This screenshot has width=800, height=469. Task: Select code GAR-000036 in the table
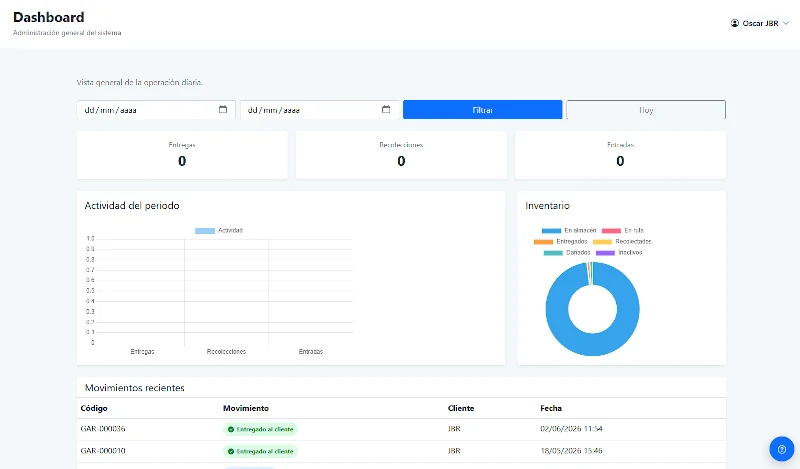[103, 429]
